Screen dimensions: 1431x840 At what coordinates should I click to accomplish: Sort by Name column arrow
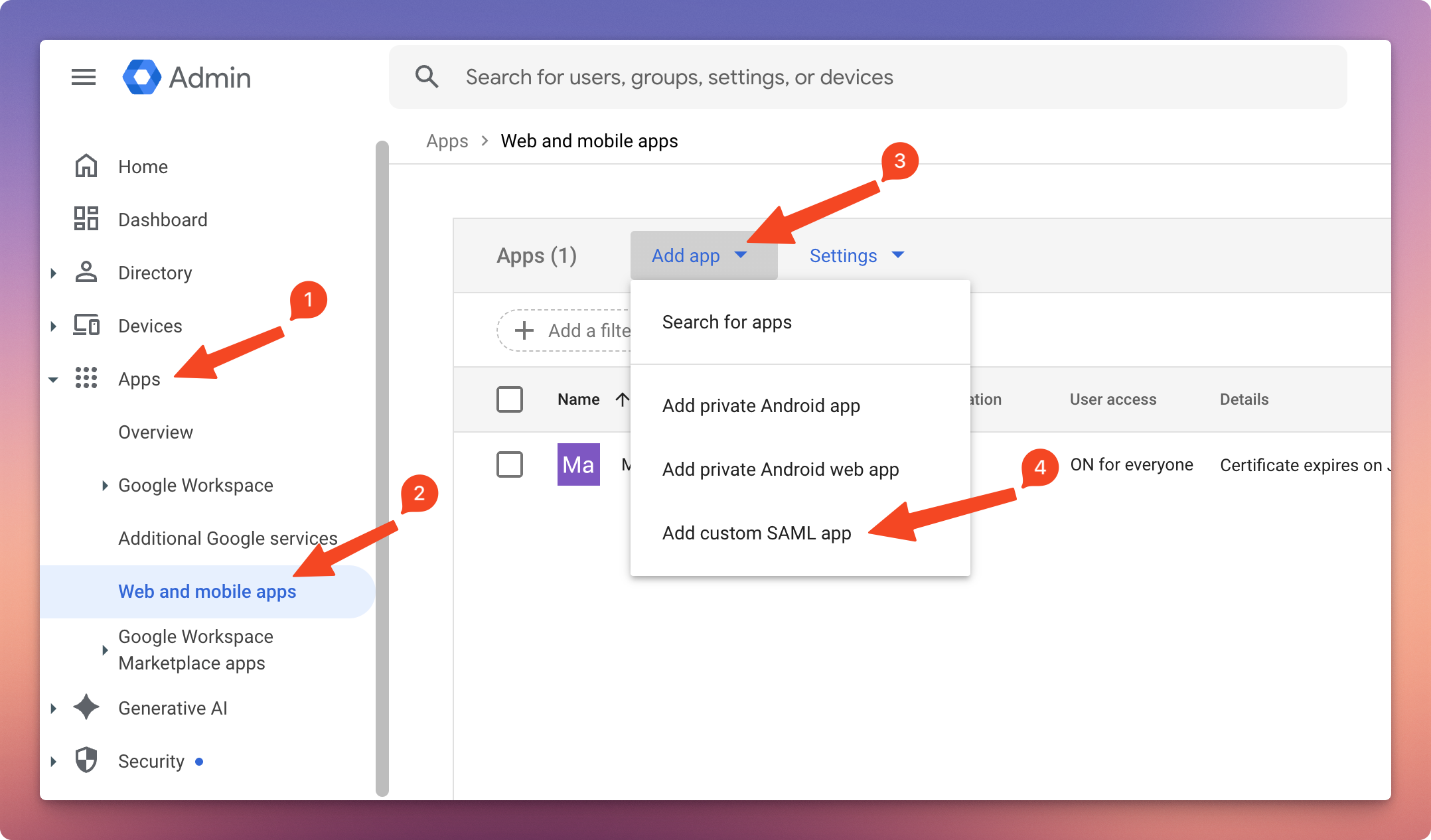[x=622, y=399]
